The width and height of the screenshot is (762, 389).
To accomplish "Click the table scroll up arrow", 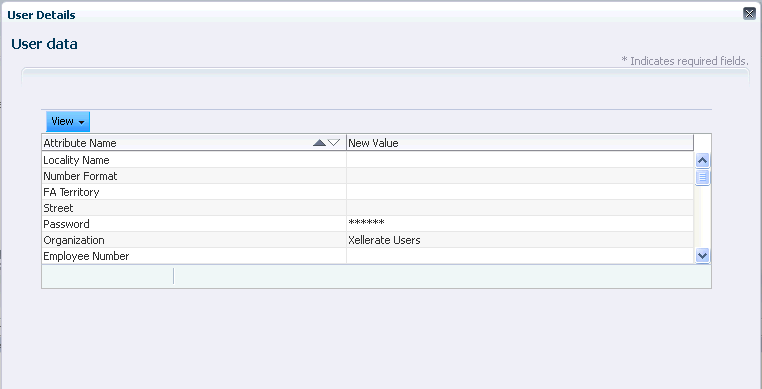I will pos(702,160).
